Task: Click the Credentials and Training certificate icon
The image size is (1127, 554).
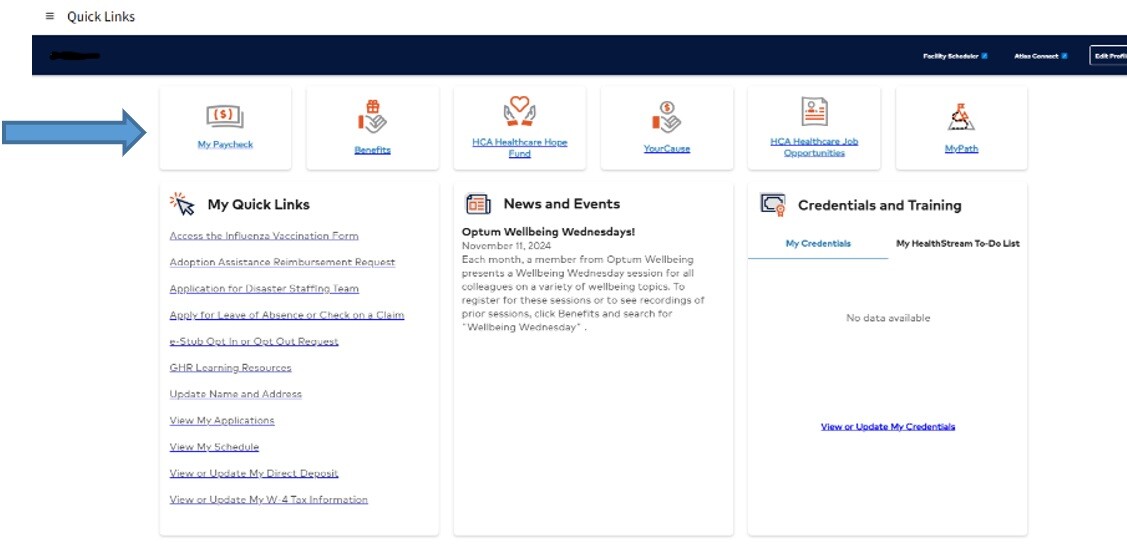Action: click(x=773, y=205)
